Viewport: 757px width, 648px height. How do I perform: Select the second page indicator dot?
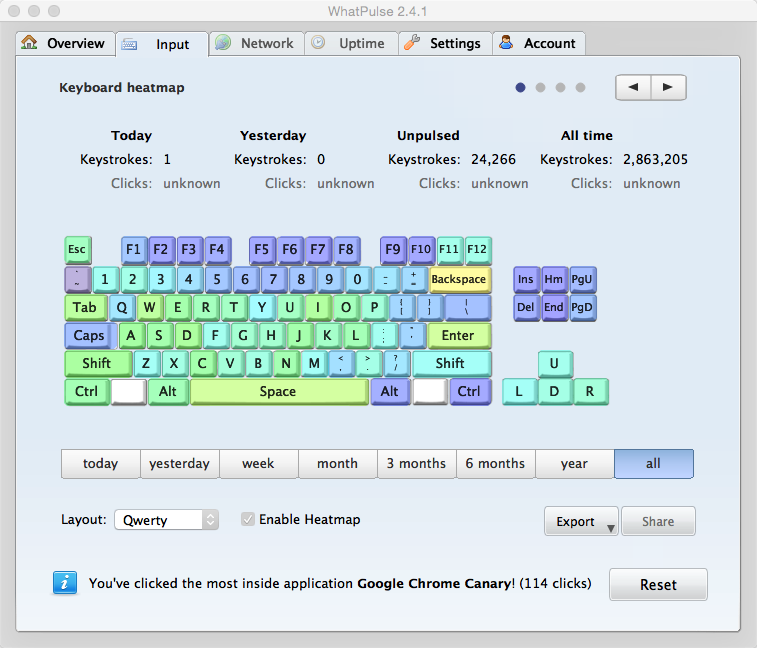540,87
